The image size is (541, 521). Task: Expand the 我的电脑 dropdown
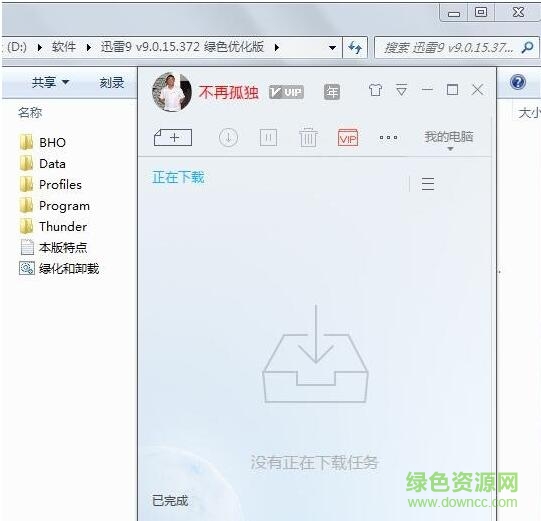(449, 140)
